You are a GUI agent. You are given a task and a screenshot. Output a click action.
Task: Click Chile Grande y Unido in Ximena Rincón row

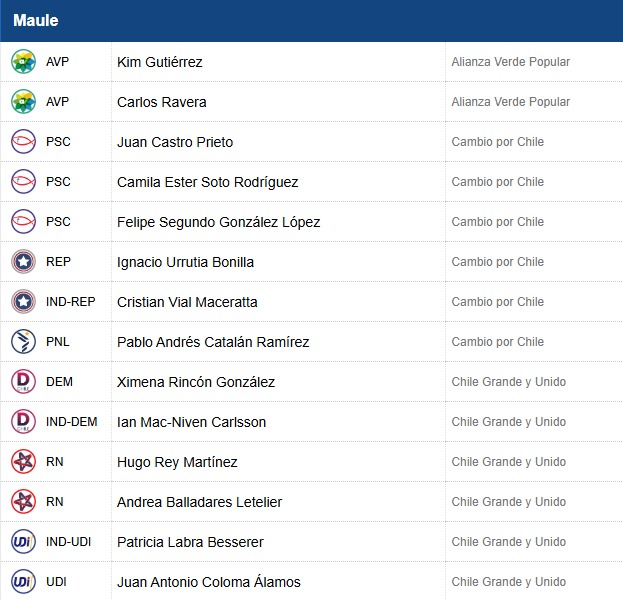[508, 382]
